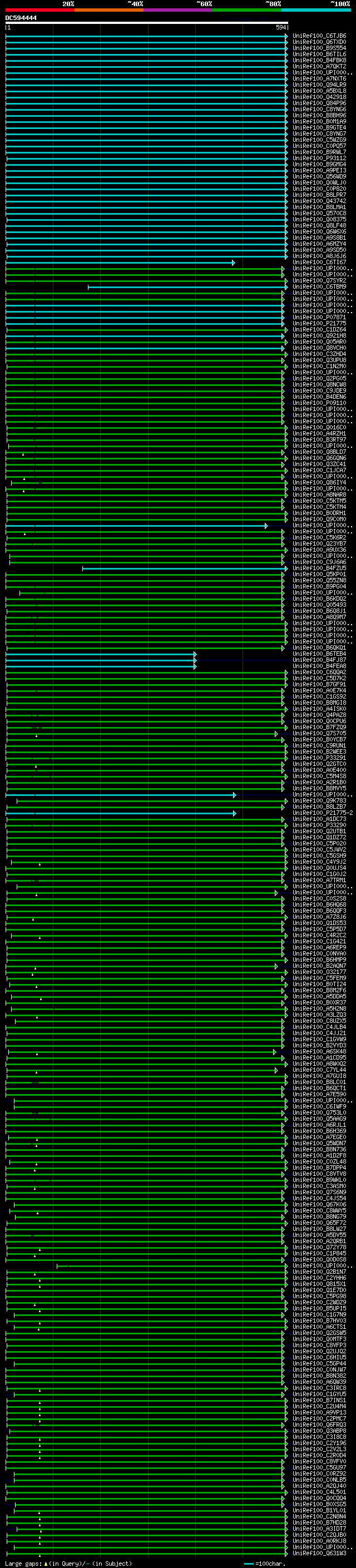This screenshot has width=356, height=1568.
Task: Open hit UniRef100_Q9K783
Action: (x=319, y=801)
